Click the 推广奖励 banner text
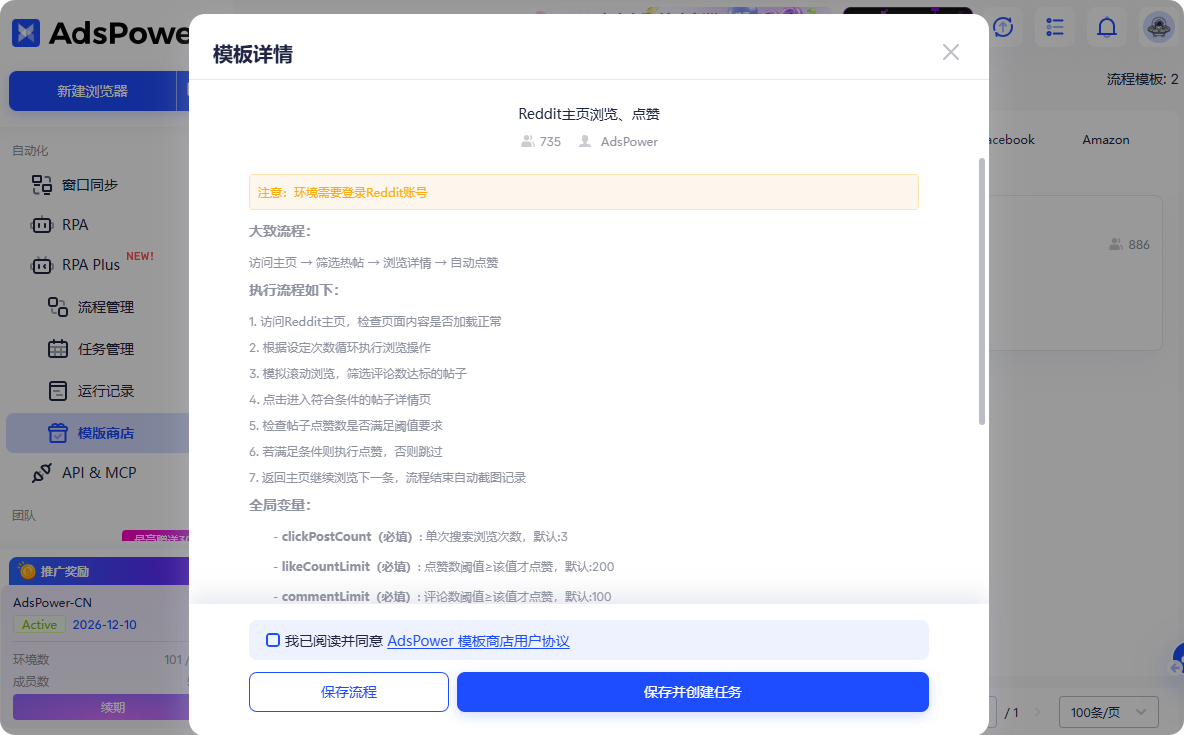Screen dimensions: 1184x735 pyautogui.click(x=65, y=572)
